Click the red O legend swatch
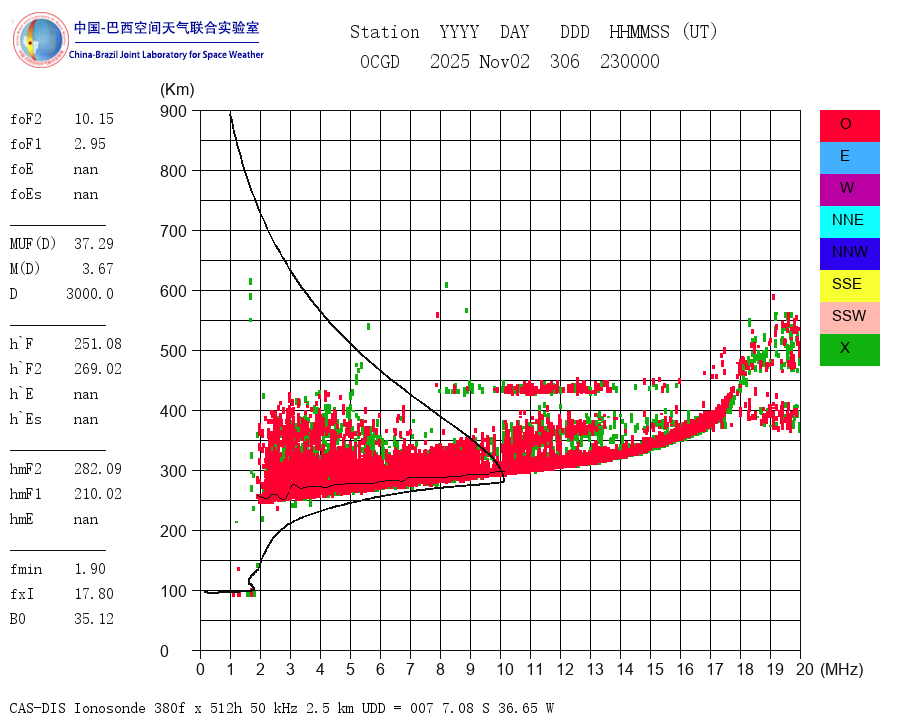 pos(849,126)
